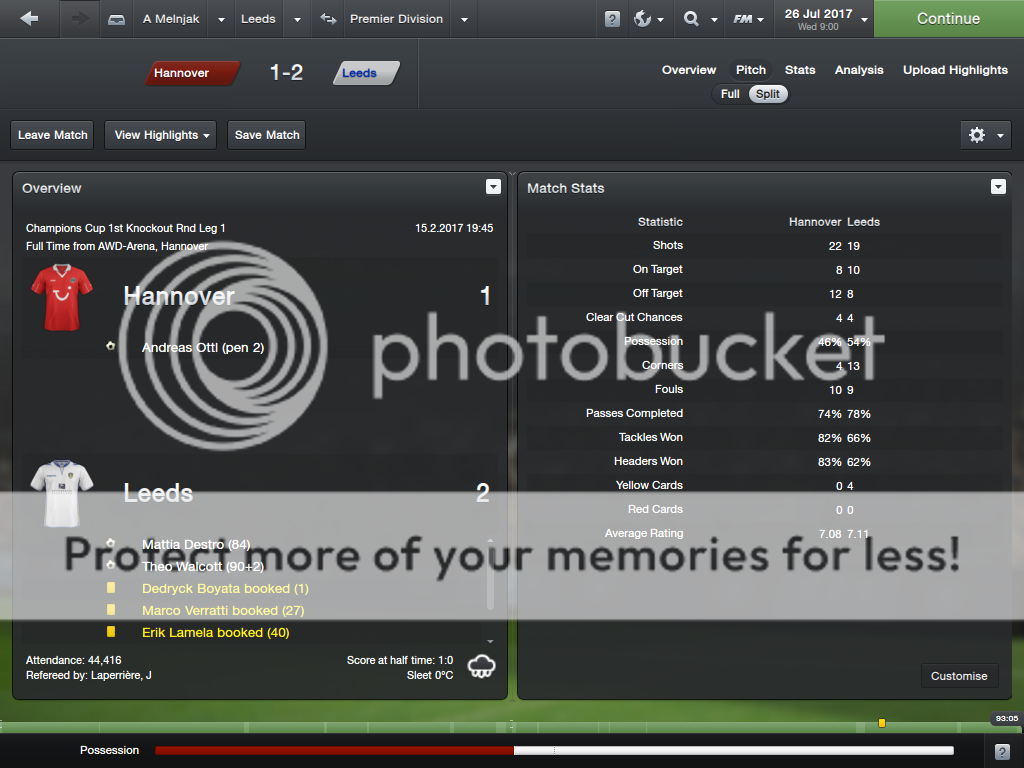Open the Overview panel dropdown arrow
Image resolution: width=1024 pixels, height=768 pixels.
pos(492,187)
